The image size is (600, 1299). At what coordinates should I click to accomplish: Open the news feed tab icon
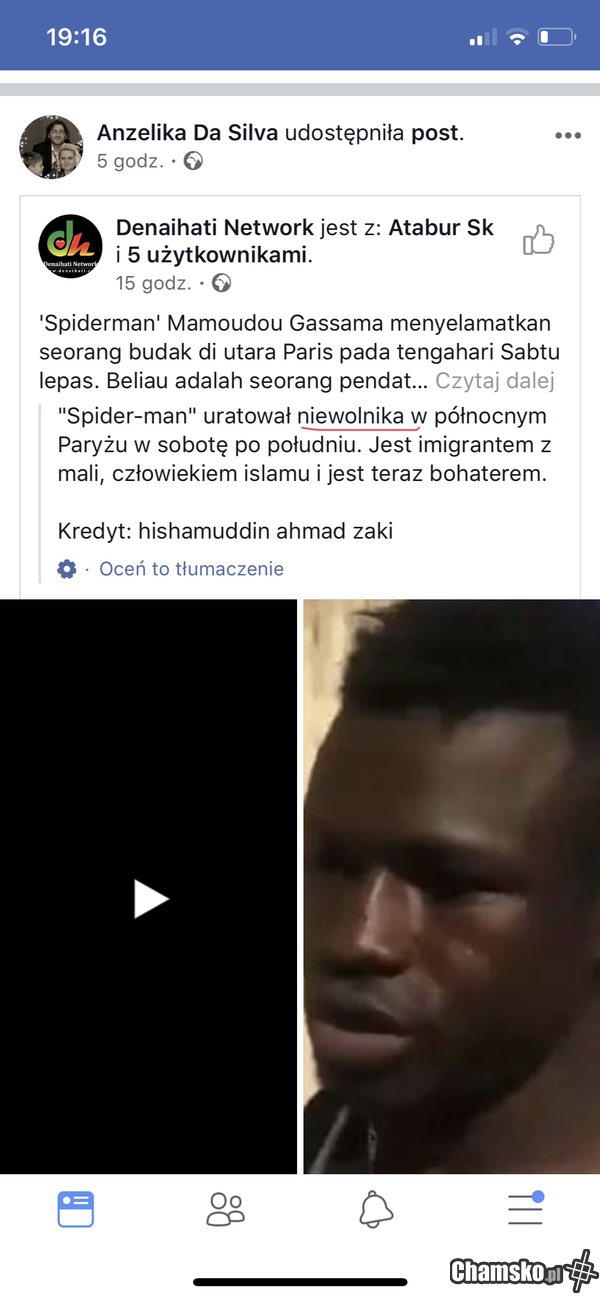pos(76,1209)
